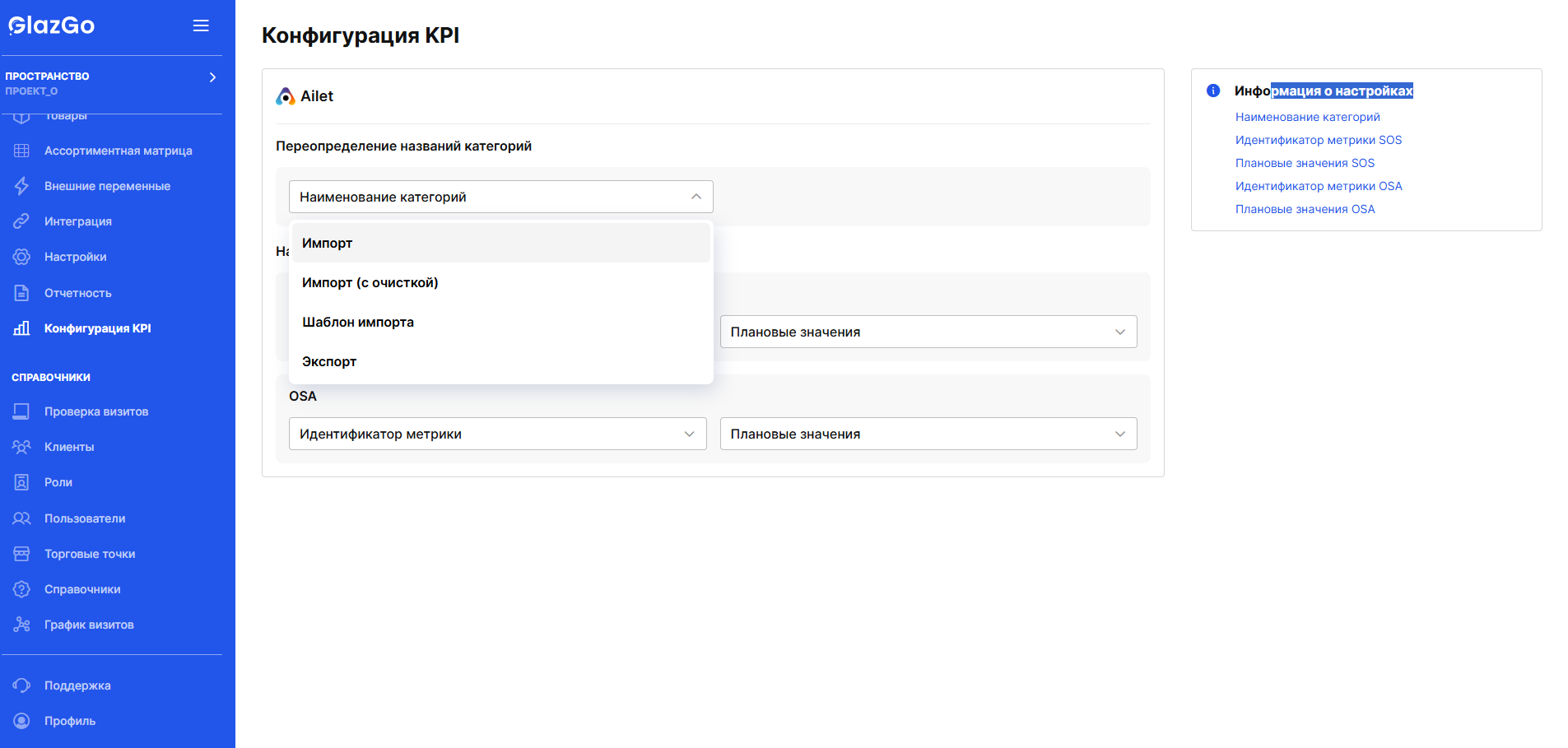This screenshot has height=748, width=1568.
Task: Click the Ailet logo icon
Action: click(285, 96)
